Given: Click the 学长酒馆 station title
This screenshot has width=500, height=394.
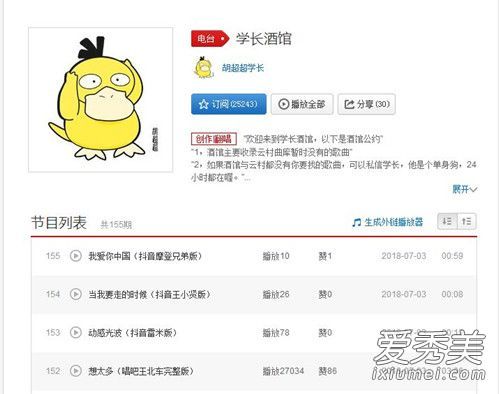Looking at the screenshot, I should (x=264, y=39).
